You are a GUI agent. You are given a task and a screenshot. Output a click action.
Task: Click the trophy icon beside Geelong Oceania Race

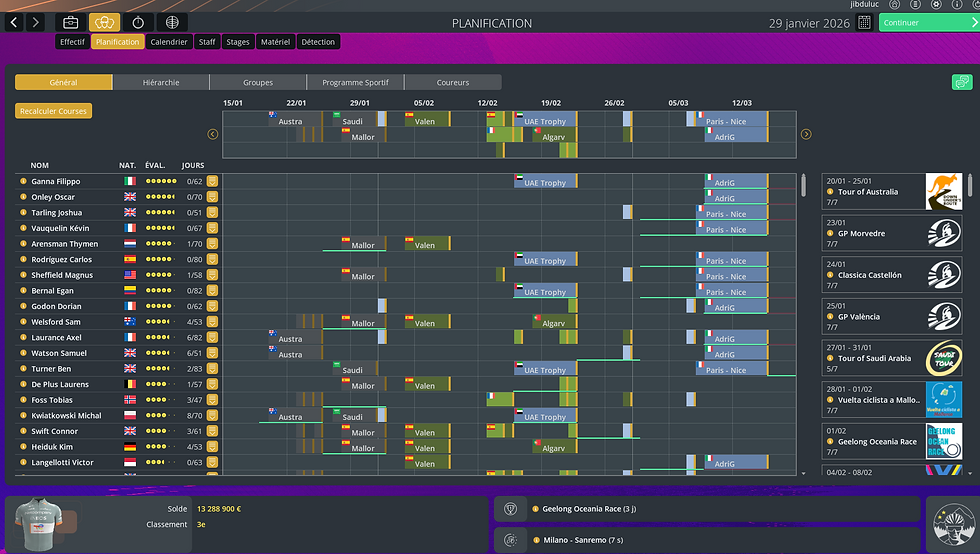[511, 509]
